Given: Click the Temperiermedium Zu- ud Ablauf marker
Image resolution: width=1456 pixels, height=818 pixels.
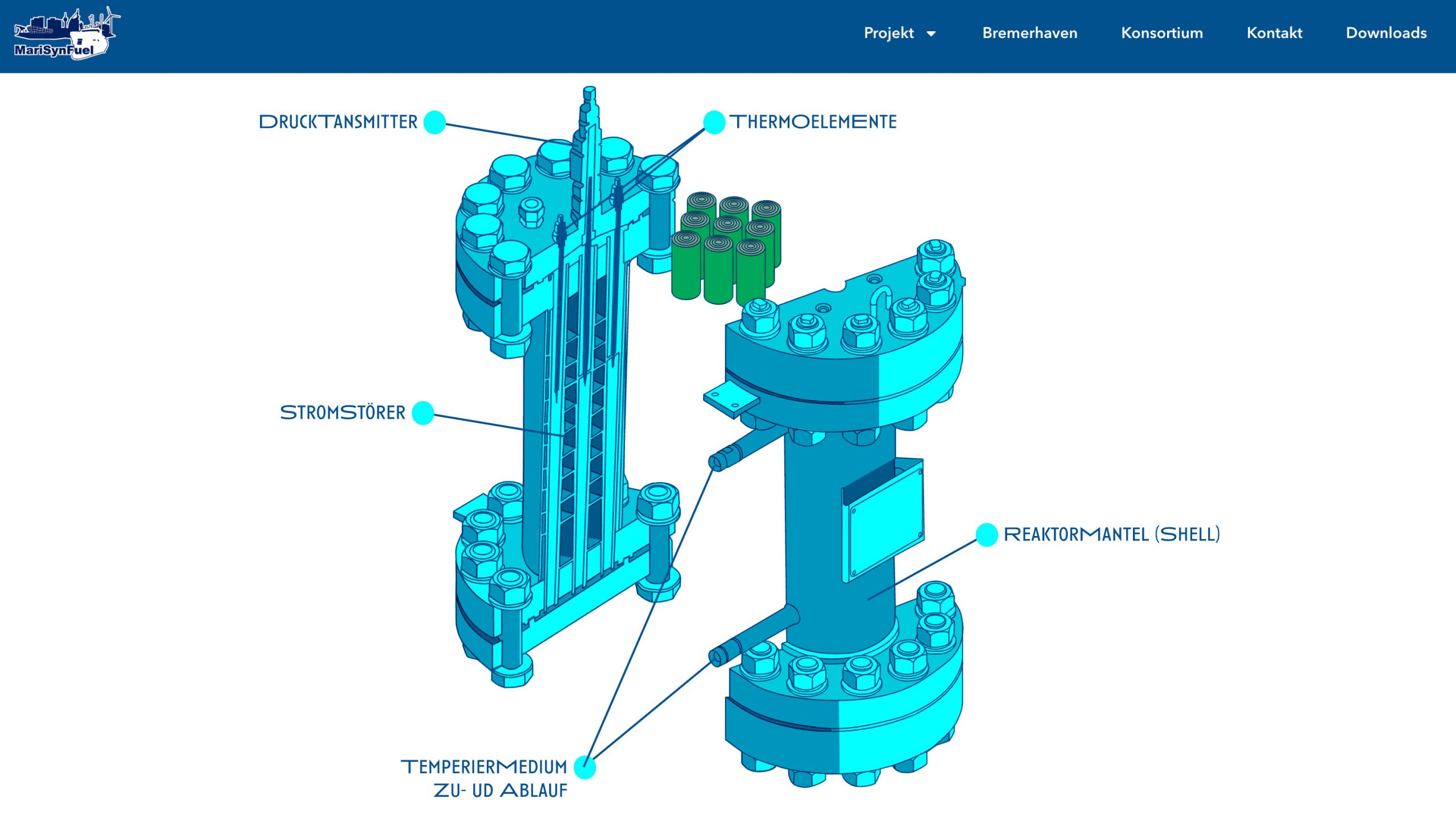Looking at the screenshot, I should coord(585,767).
